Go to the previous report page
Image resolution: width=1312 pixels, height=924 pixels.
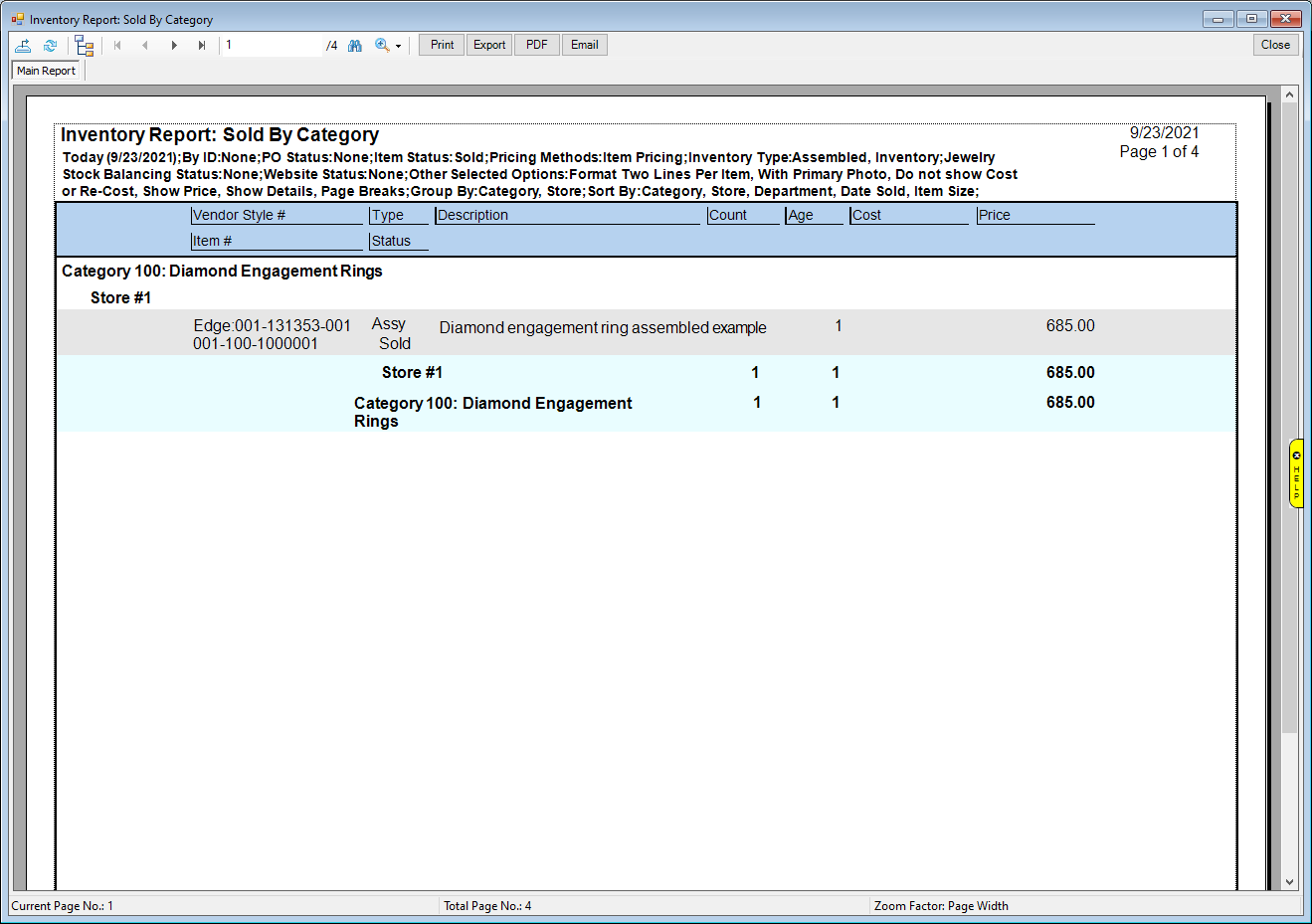[x=145, y=45]
